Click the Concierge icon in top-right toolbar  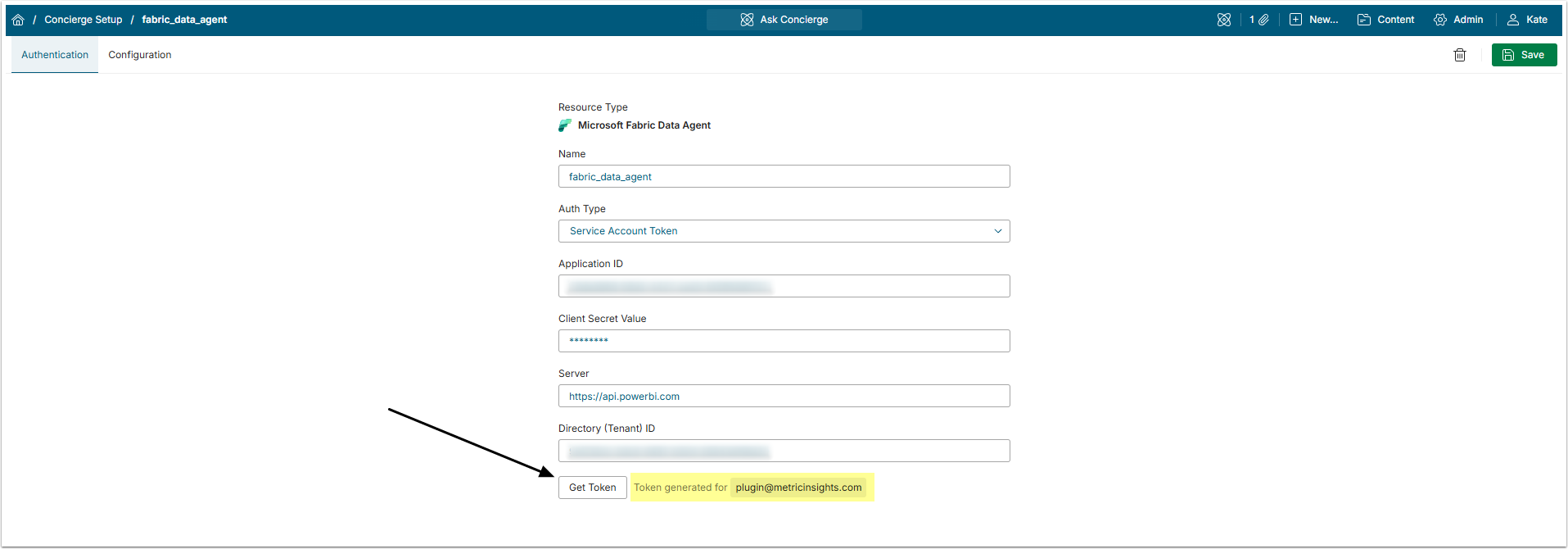[x=1223, y=20]
